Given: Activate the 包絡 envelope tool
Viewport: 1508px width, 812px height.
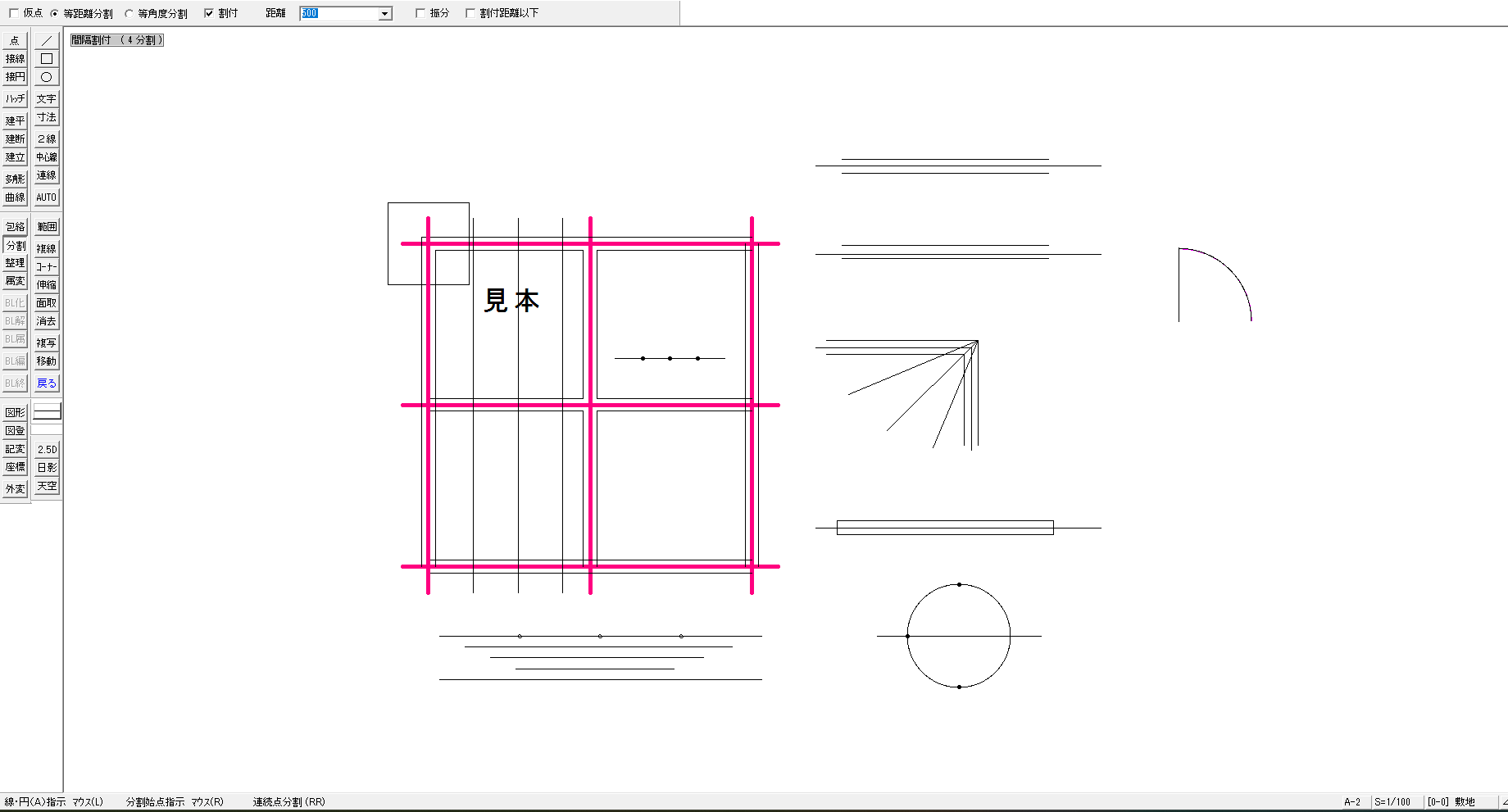Looking at the screenshot, I should coord(15,227).
